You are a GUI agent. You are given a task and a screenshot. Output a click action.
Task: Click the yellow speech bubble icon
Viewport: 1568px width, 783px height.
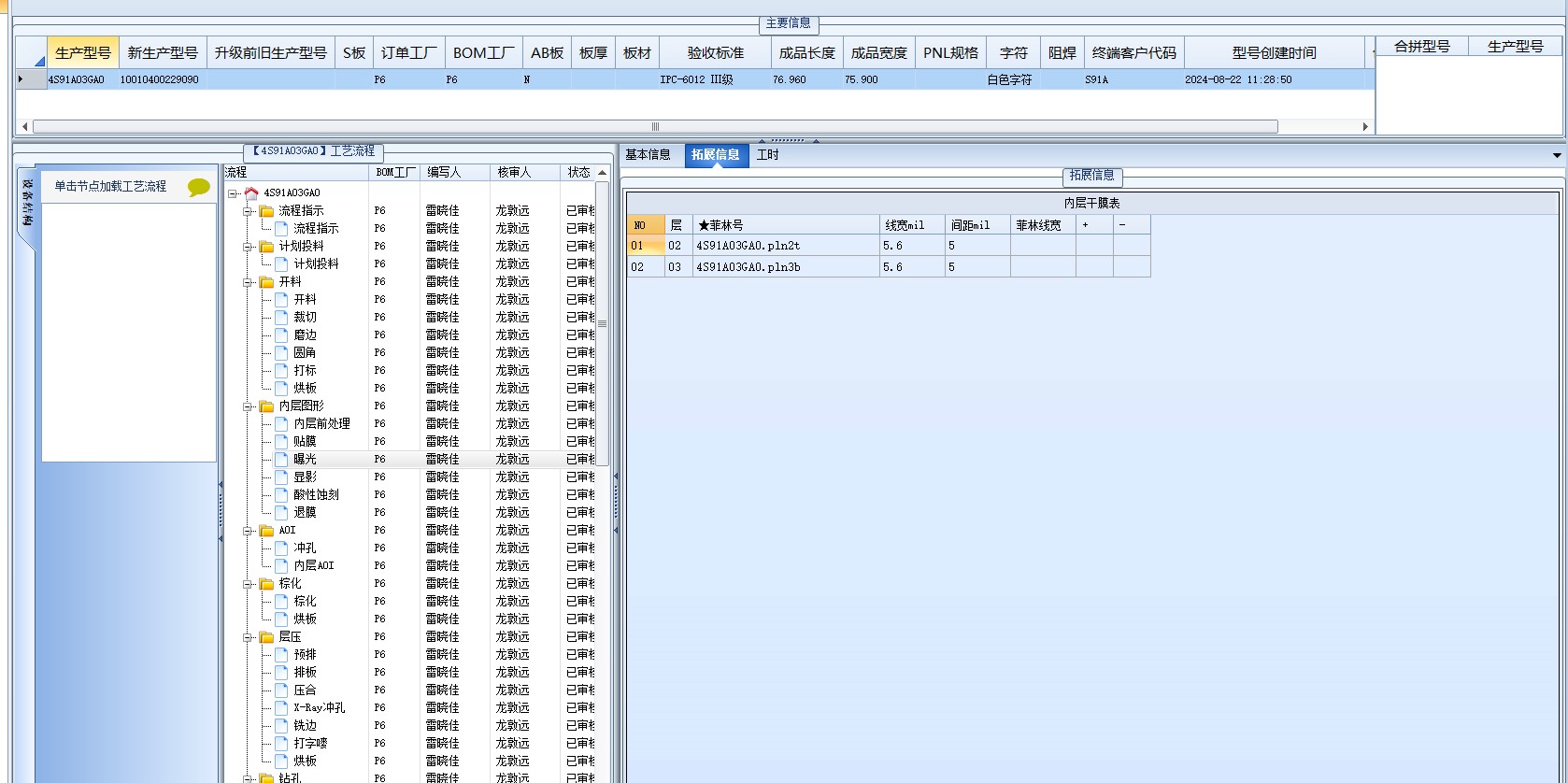point(199,187)
